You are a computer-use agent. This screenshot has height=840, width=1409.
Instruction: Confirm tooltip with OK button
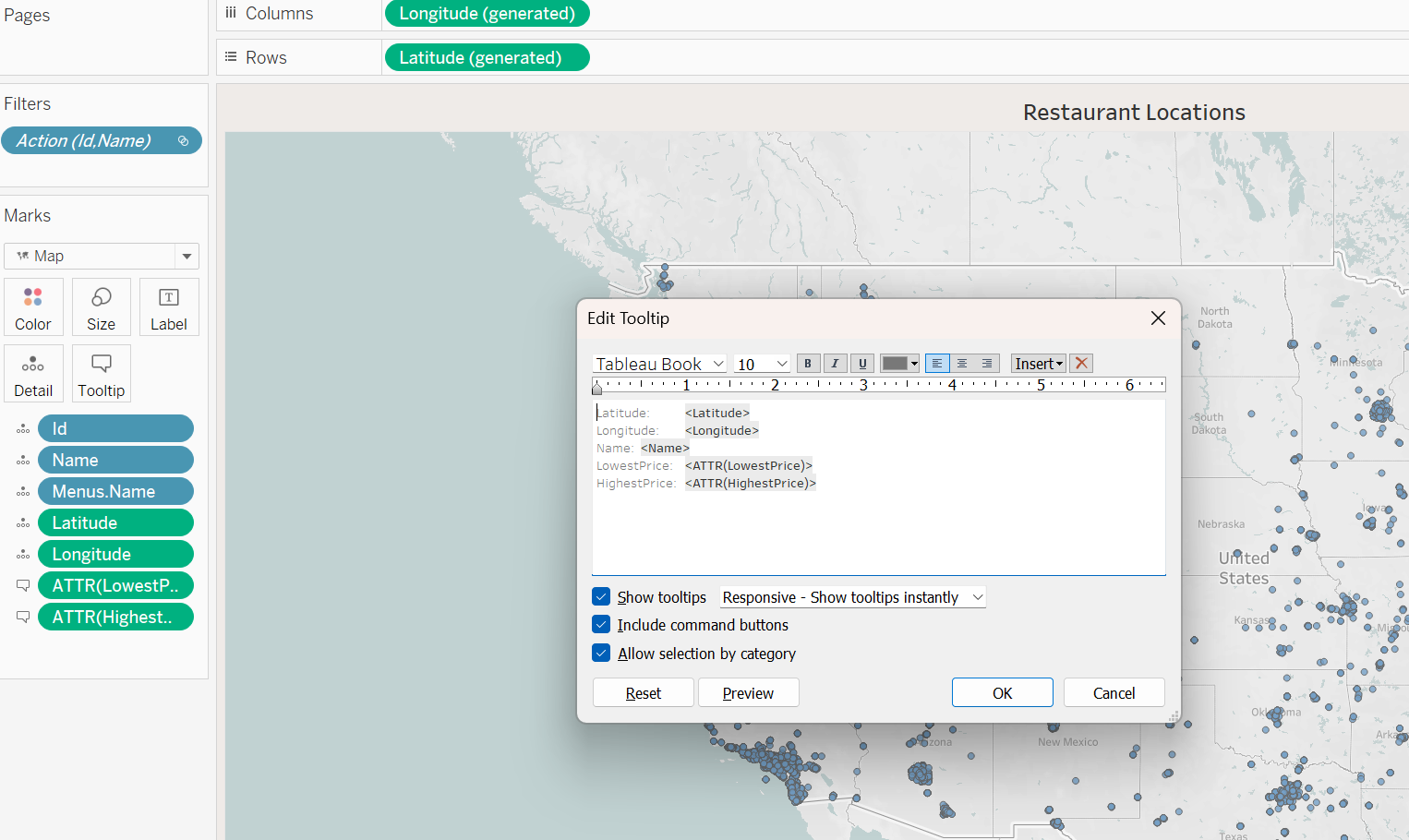(1003, 693)
